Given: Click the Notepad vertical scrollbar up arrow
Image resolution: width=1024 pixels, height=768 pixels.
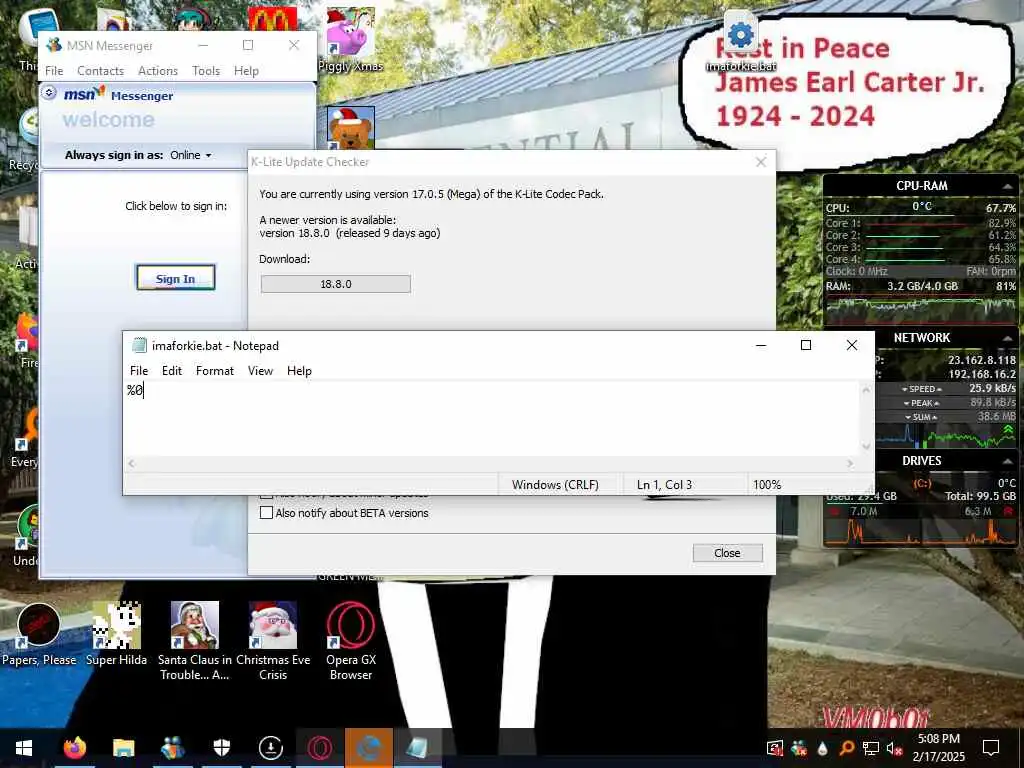Looking at the screenshot, I should click(x=866, y=391).
